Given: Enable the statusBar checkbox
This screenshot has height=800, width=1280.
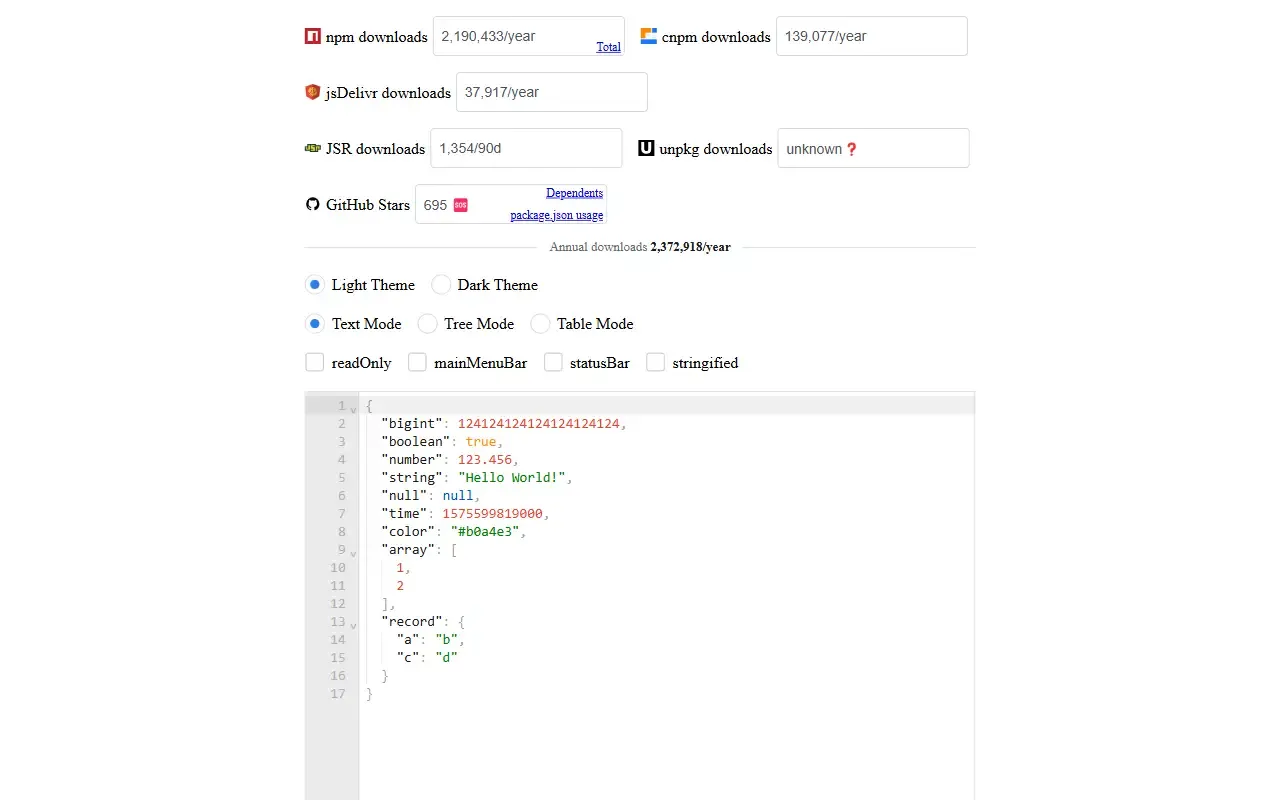Looking at the screenshot, I should (553, 363).
